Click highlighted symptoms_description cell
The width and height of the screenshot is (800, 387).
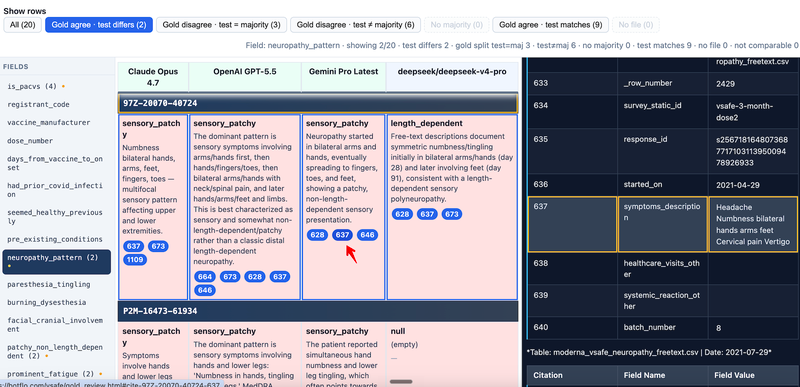pyautogui.click(x=663, y=224)
